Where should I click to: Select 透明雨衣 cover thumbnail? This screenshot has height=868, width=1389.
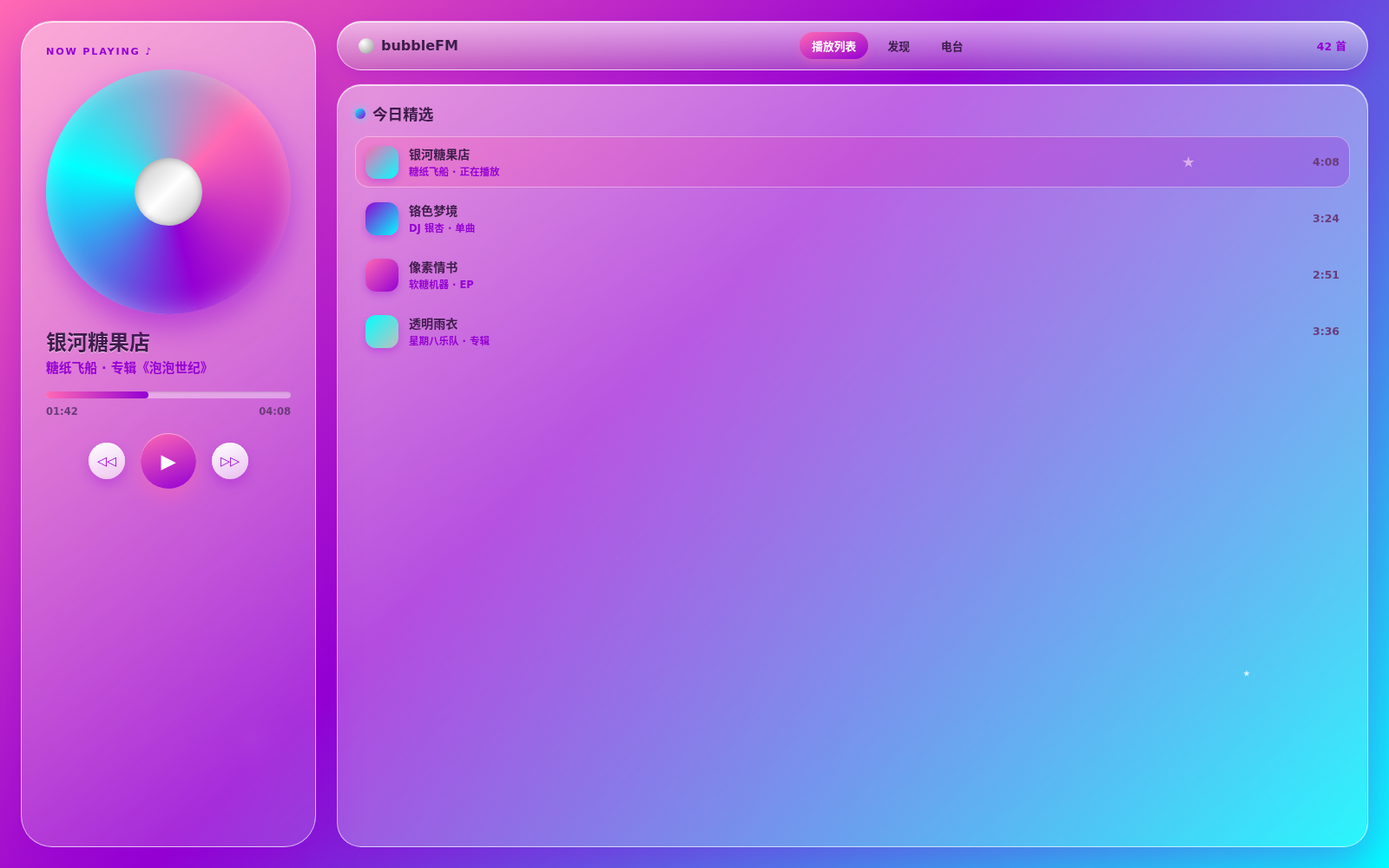click(382, 332)
